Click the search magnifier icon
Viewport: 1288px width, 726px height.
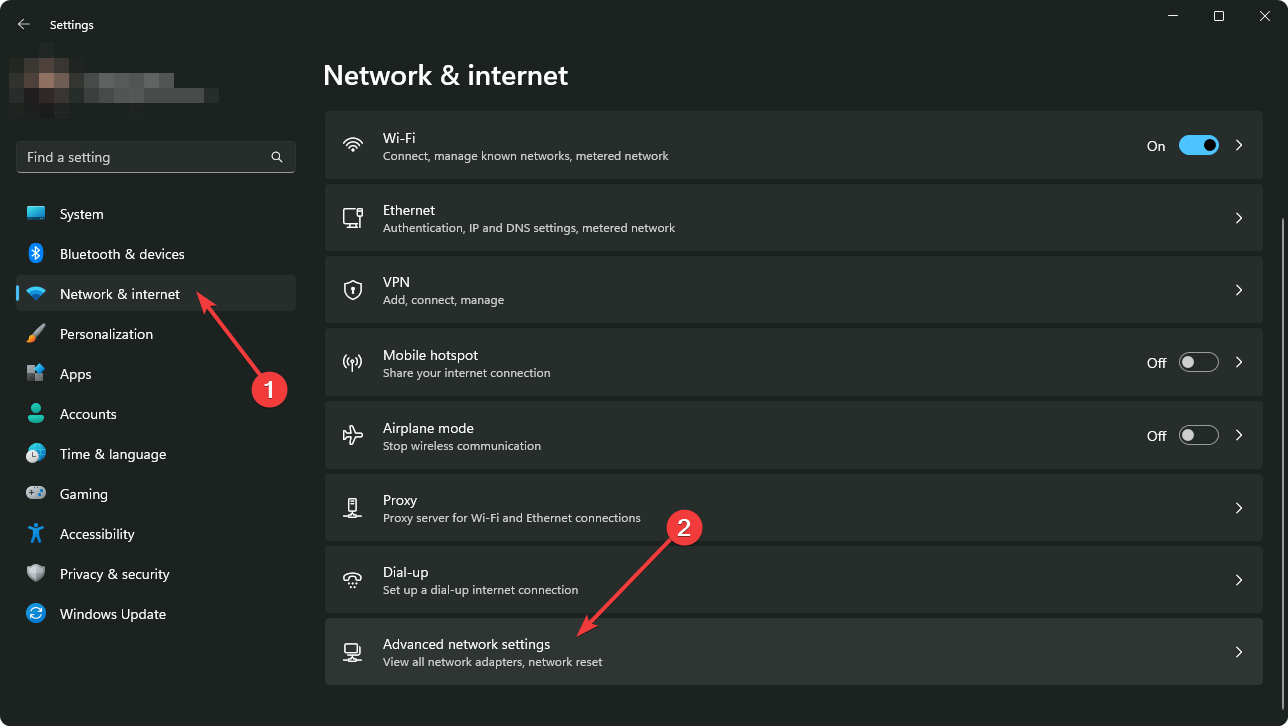pyautogui.click(x=277, y=157)
